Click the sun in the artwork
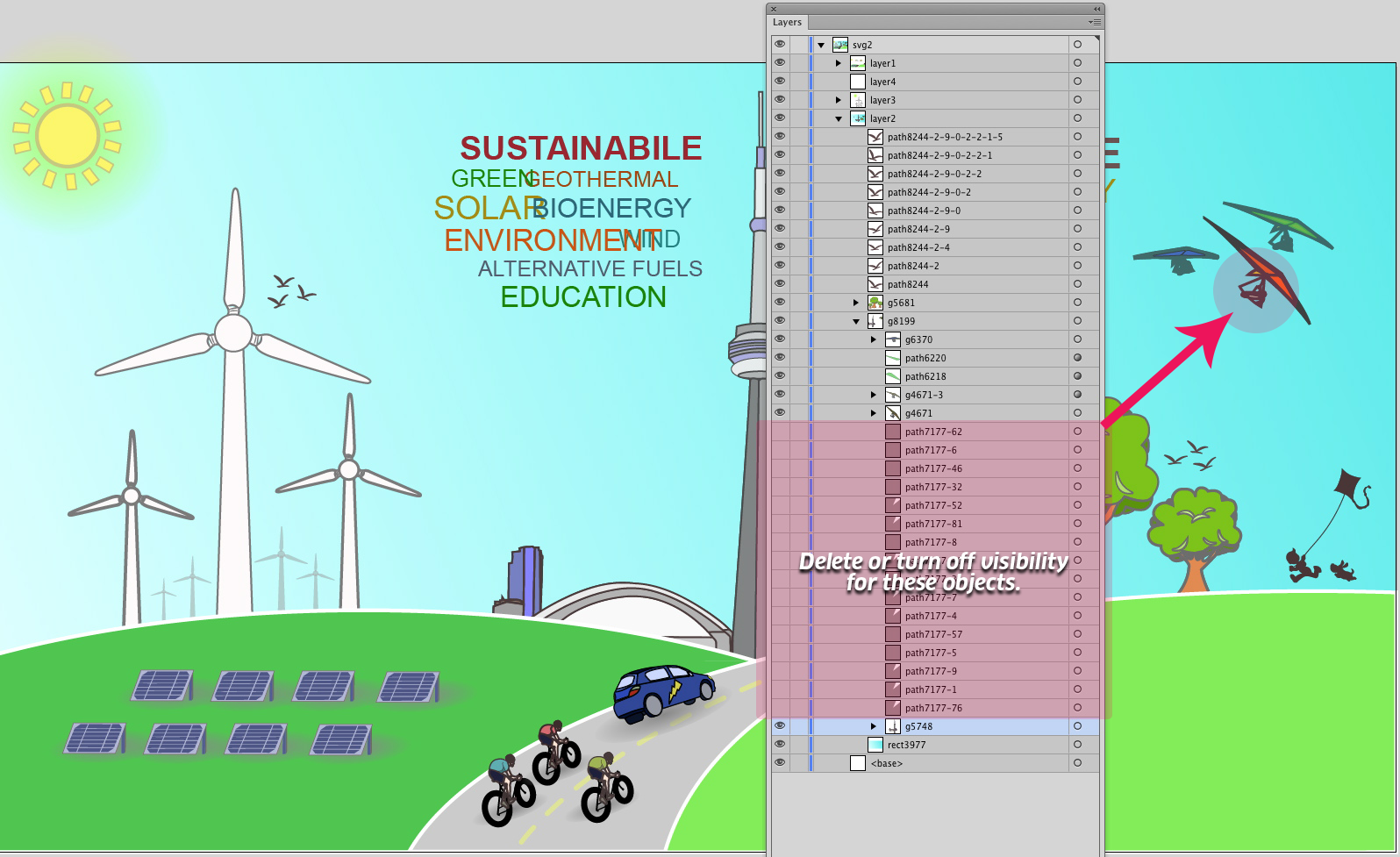This screenshot has height=857, width=1400. coord(67,135)
